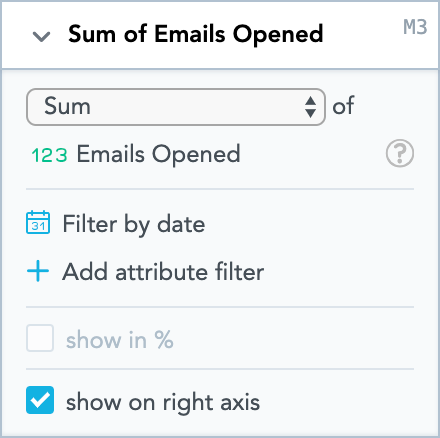Viewport: 440px width, 438px height.
Task: Select the Emails Opened measure name
Action: pyautogui.click(x=158, y=154)
